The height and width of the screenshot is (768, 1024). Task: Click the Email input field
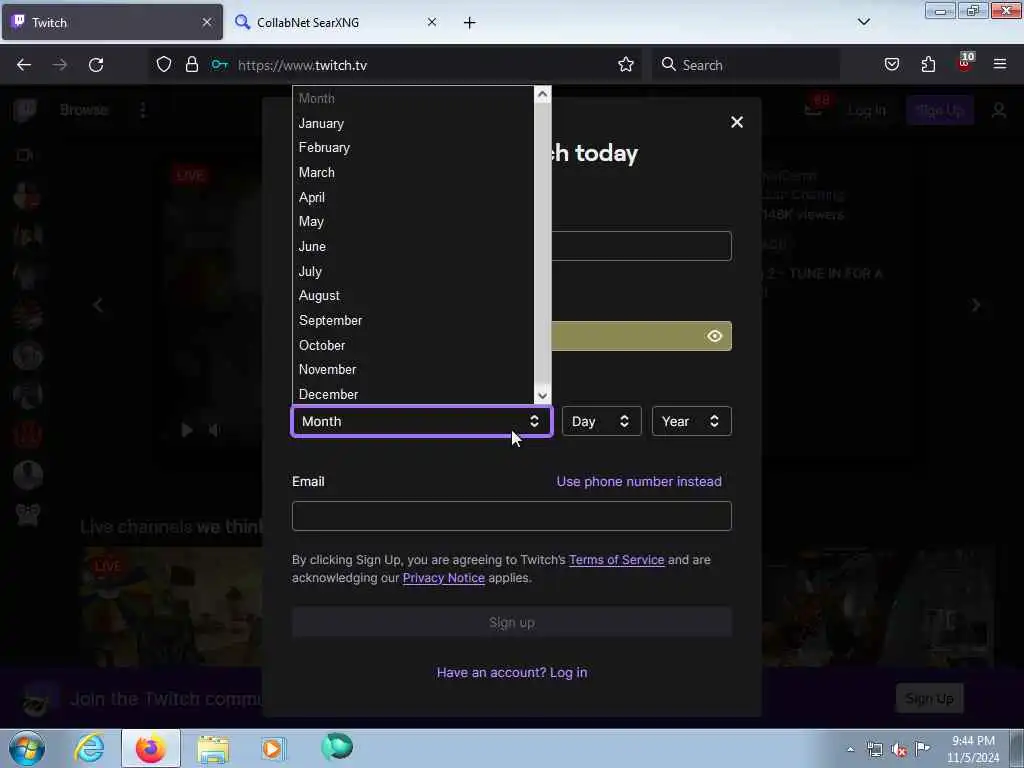[511, 516]
